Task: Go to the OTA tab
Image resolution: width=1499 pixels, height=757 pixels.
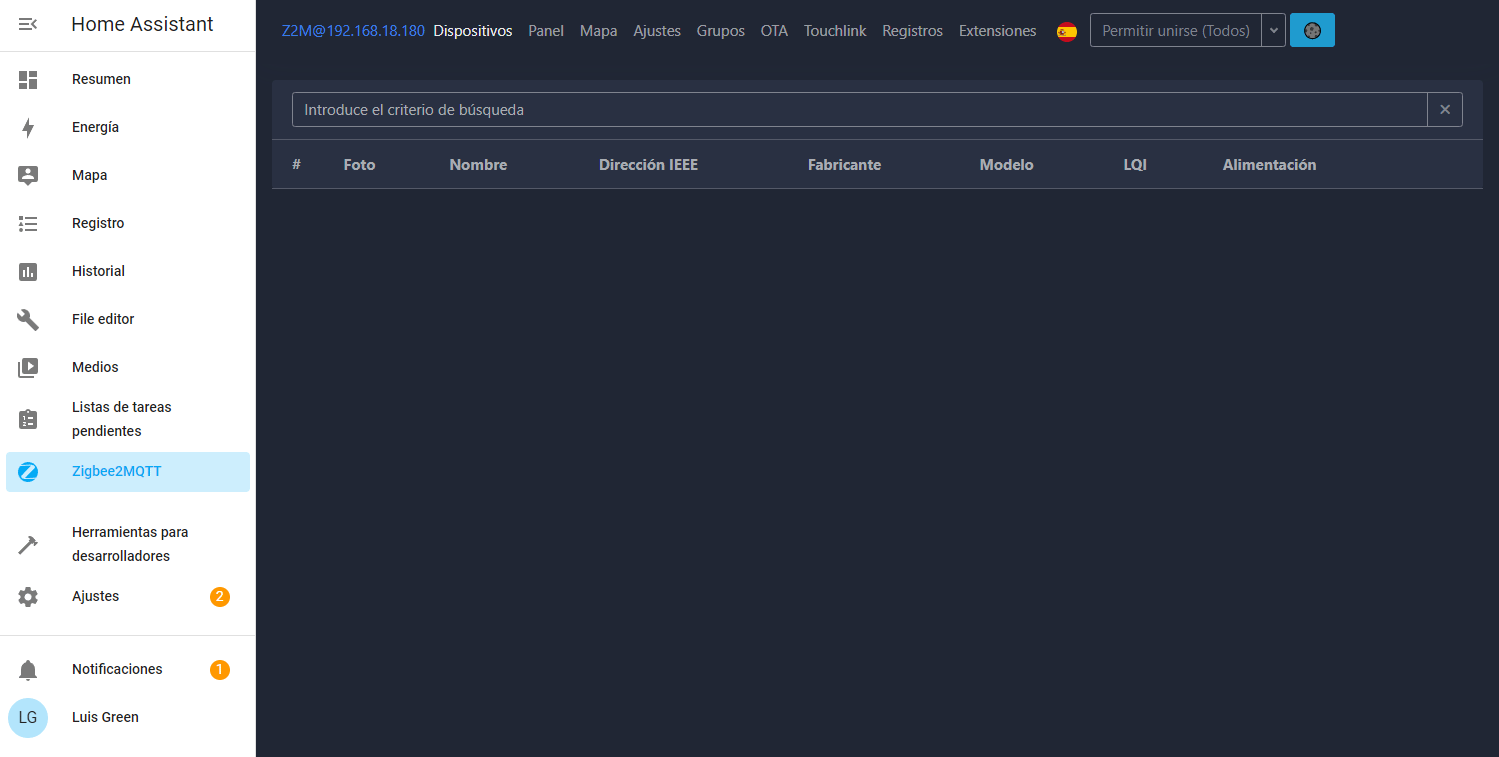Action: (x=774, y=31)
